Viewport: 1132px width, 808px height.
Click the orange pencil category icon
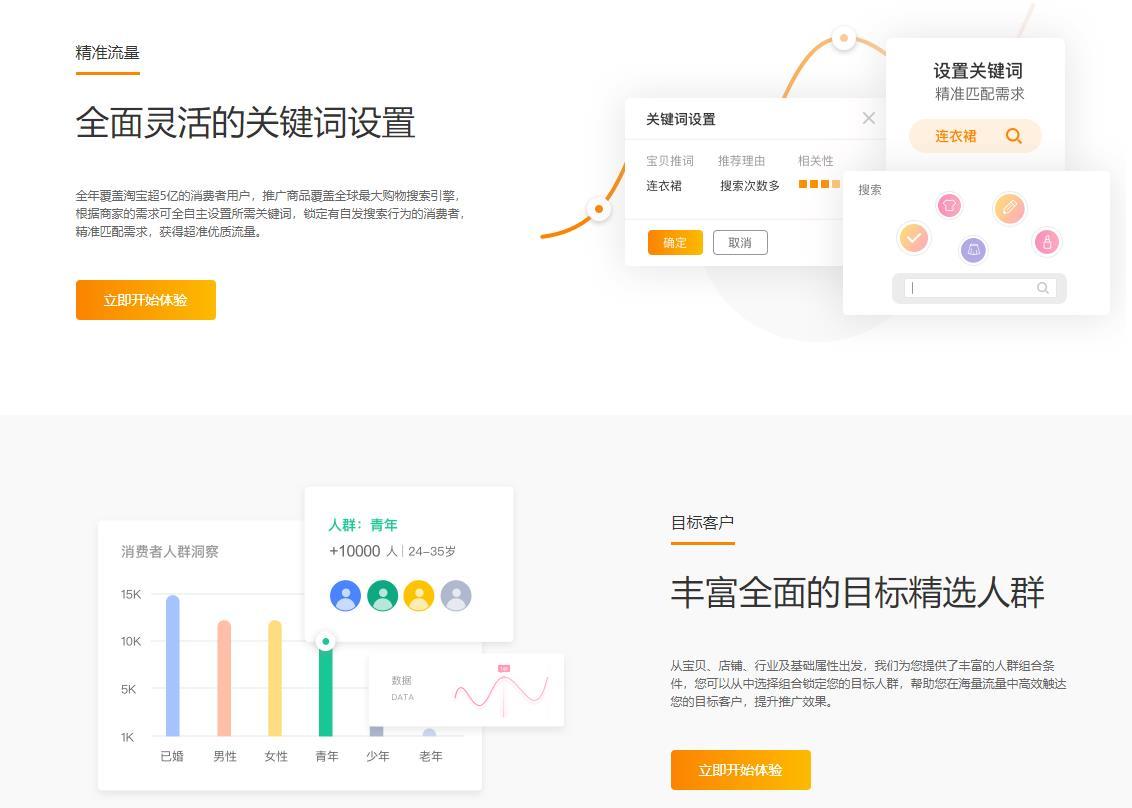[1009, 208]
